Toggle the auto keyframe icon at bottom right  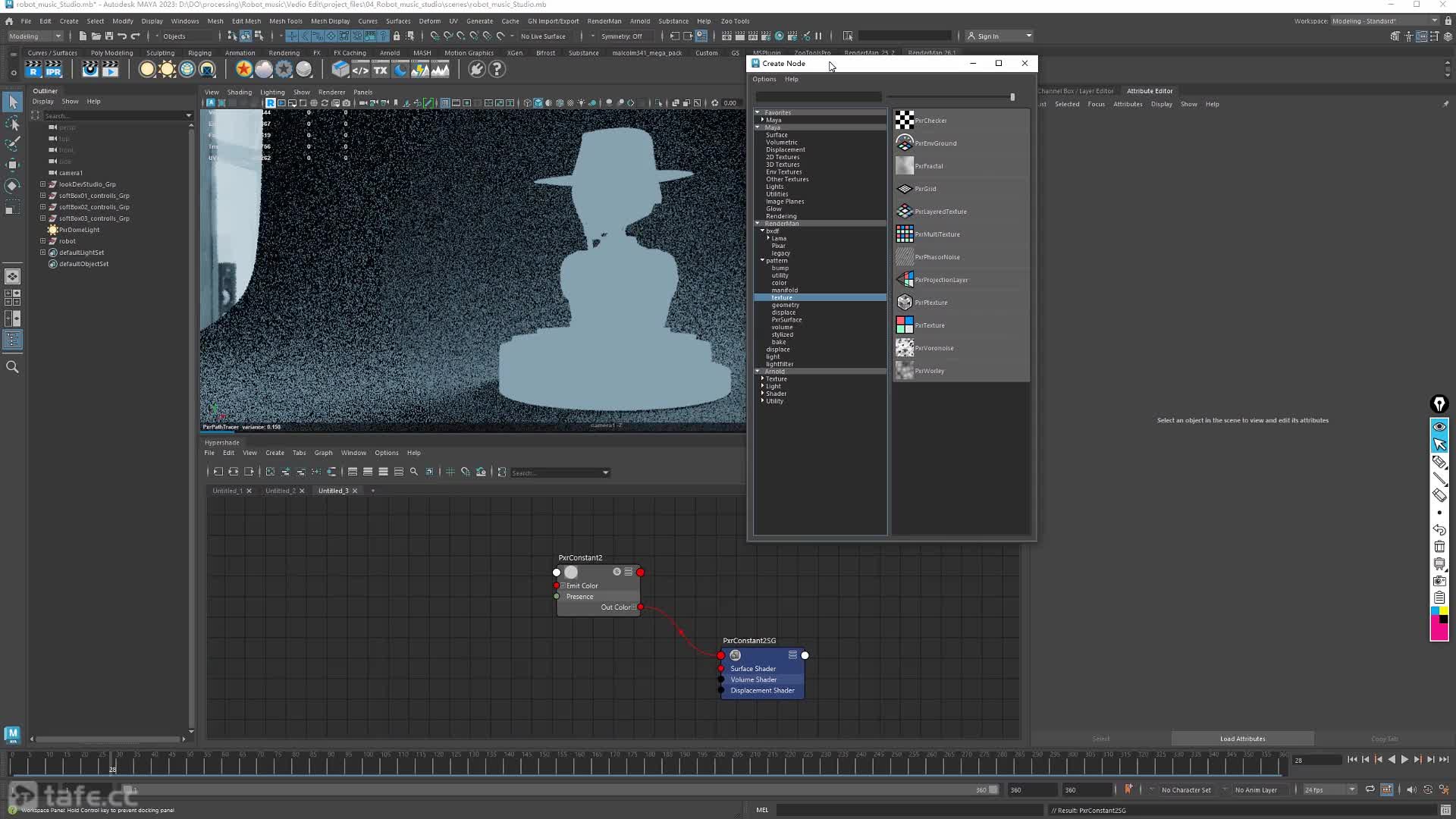click(1428, 789)
